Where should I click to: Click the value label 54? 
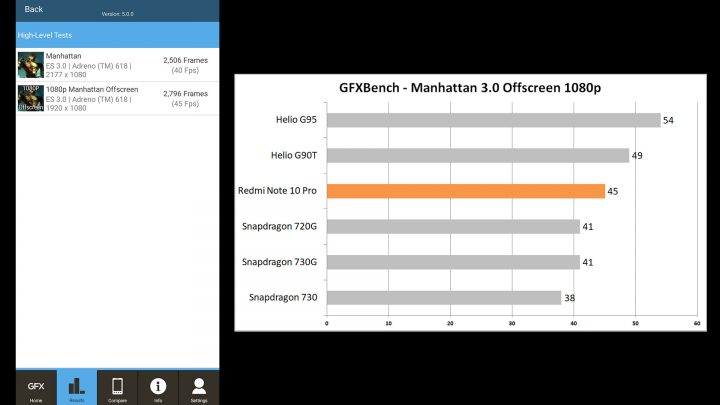(668, 120)
